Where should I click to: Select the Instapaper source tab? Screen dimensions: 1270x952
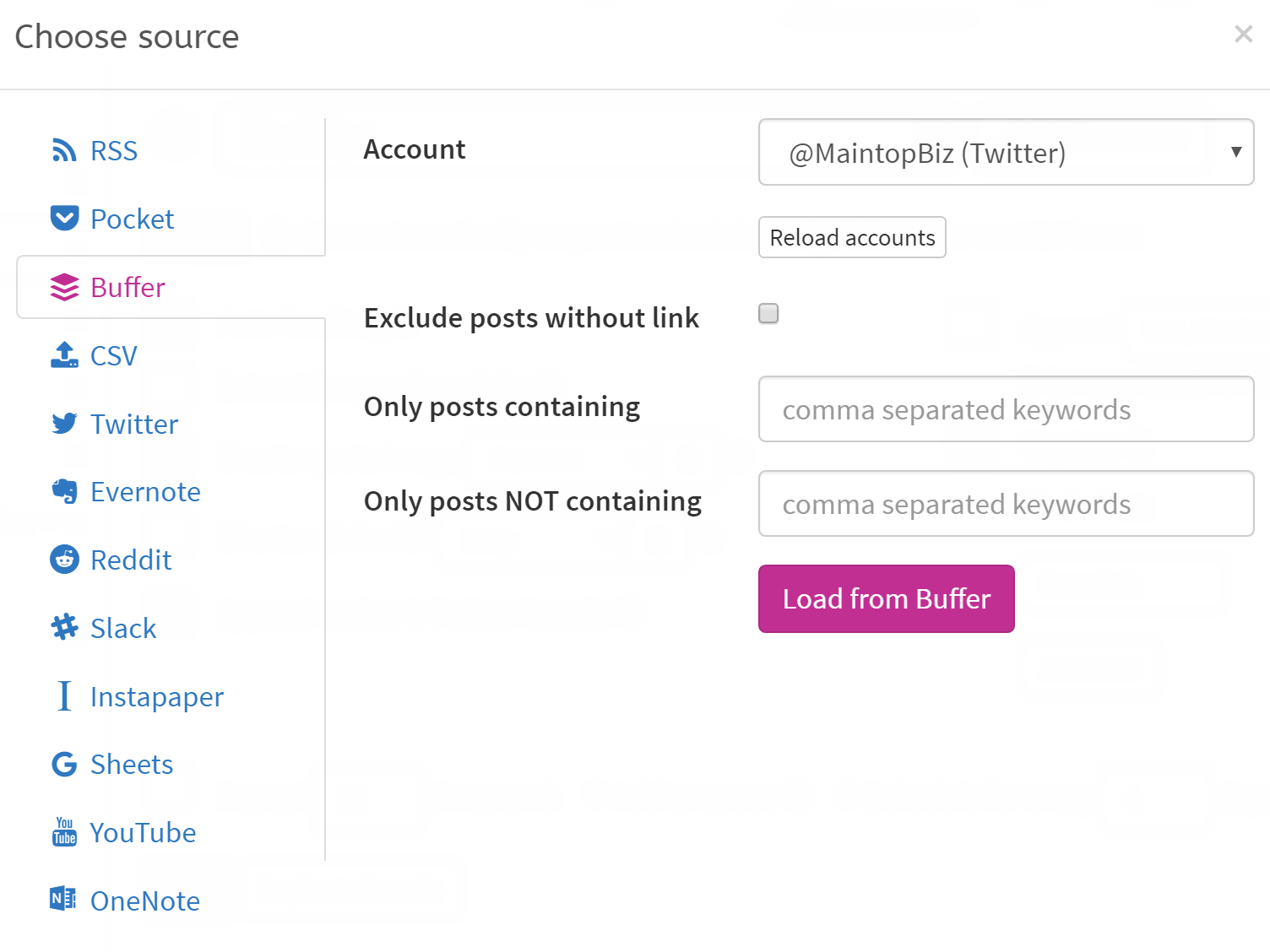click(171, 696)
